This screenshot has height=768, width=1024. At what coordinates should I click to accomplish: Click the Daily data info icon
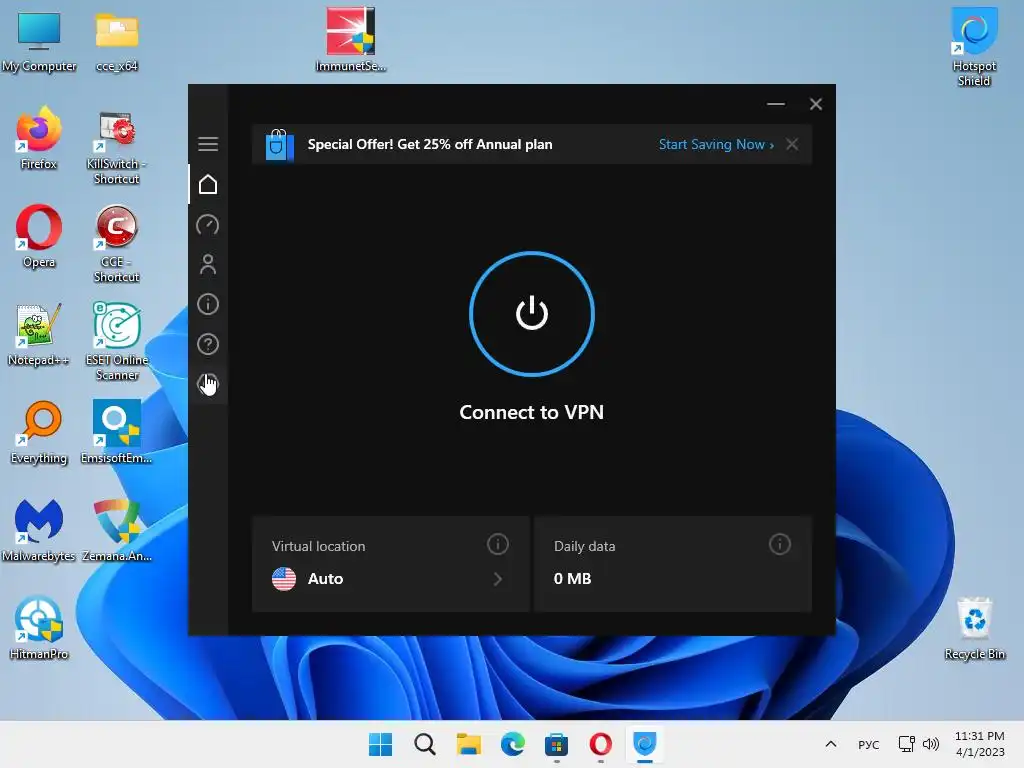coord(780,544)
